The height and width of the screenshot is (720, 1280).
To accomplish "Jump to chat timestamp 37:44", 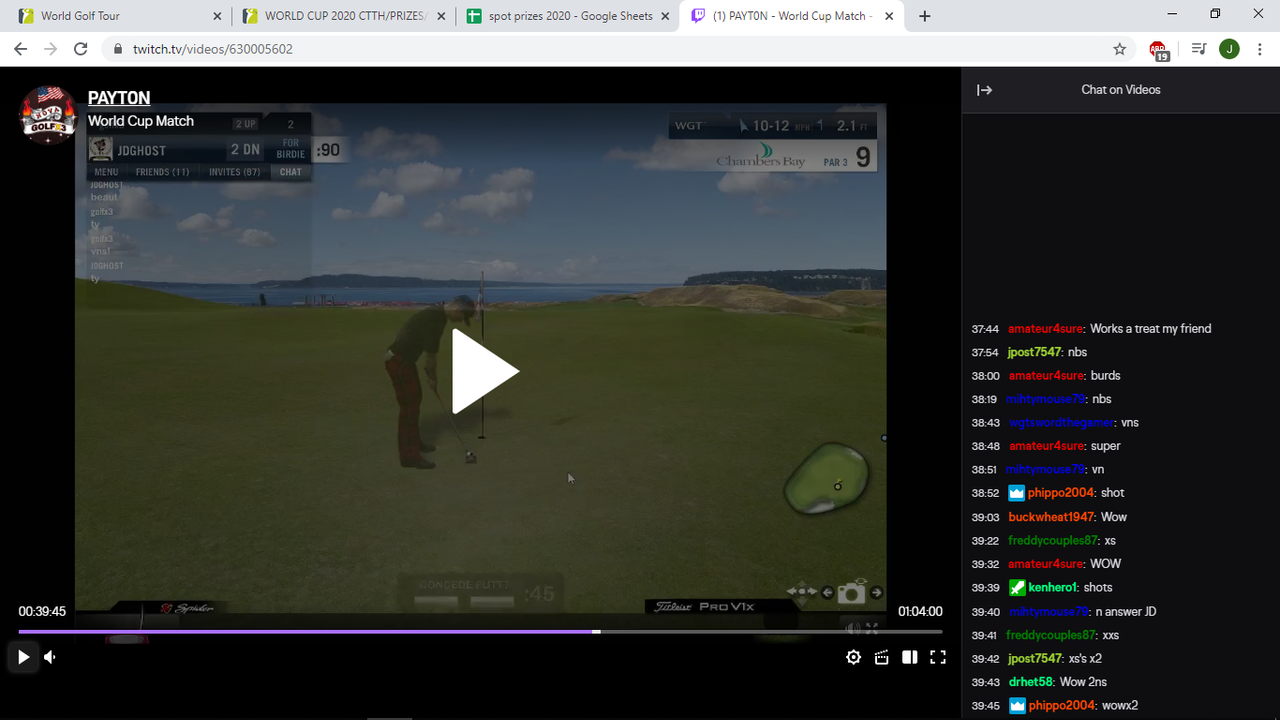I will pos(985,329).
